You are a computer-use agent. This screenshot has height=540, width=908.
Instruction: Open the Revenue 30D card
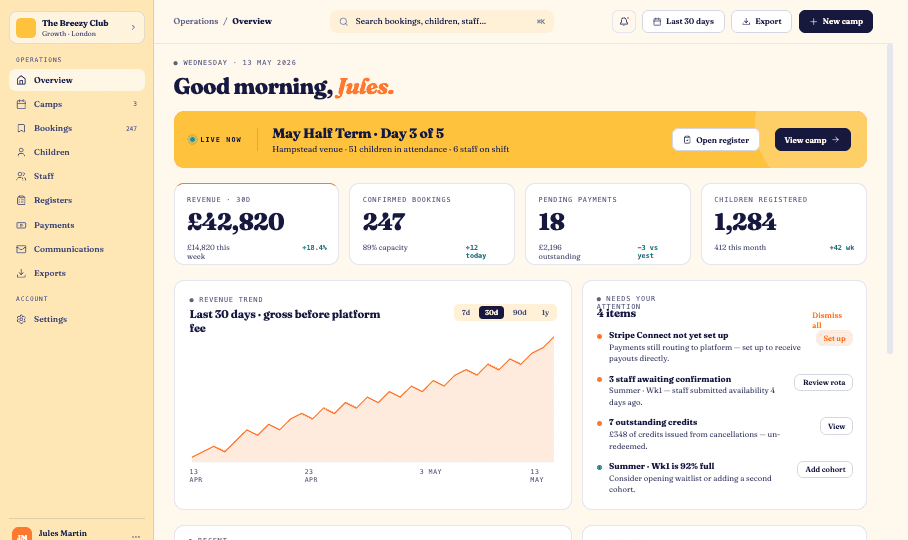pyautogui.click(x=257, y=224)
